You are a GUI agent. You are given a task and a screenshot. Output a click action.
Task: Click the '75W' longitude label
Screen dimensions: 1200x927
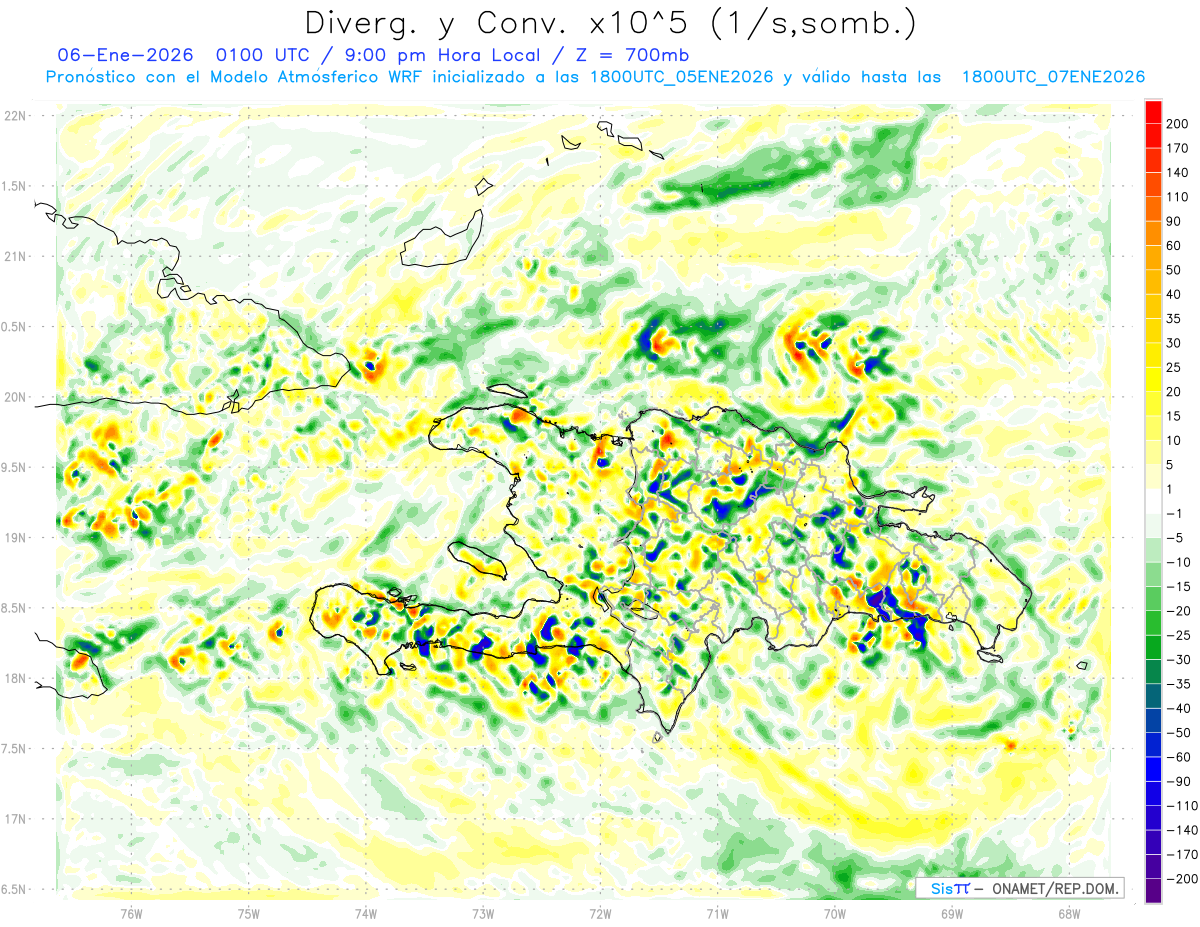tap(249, 913)
